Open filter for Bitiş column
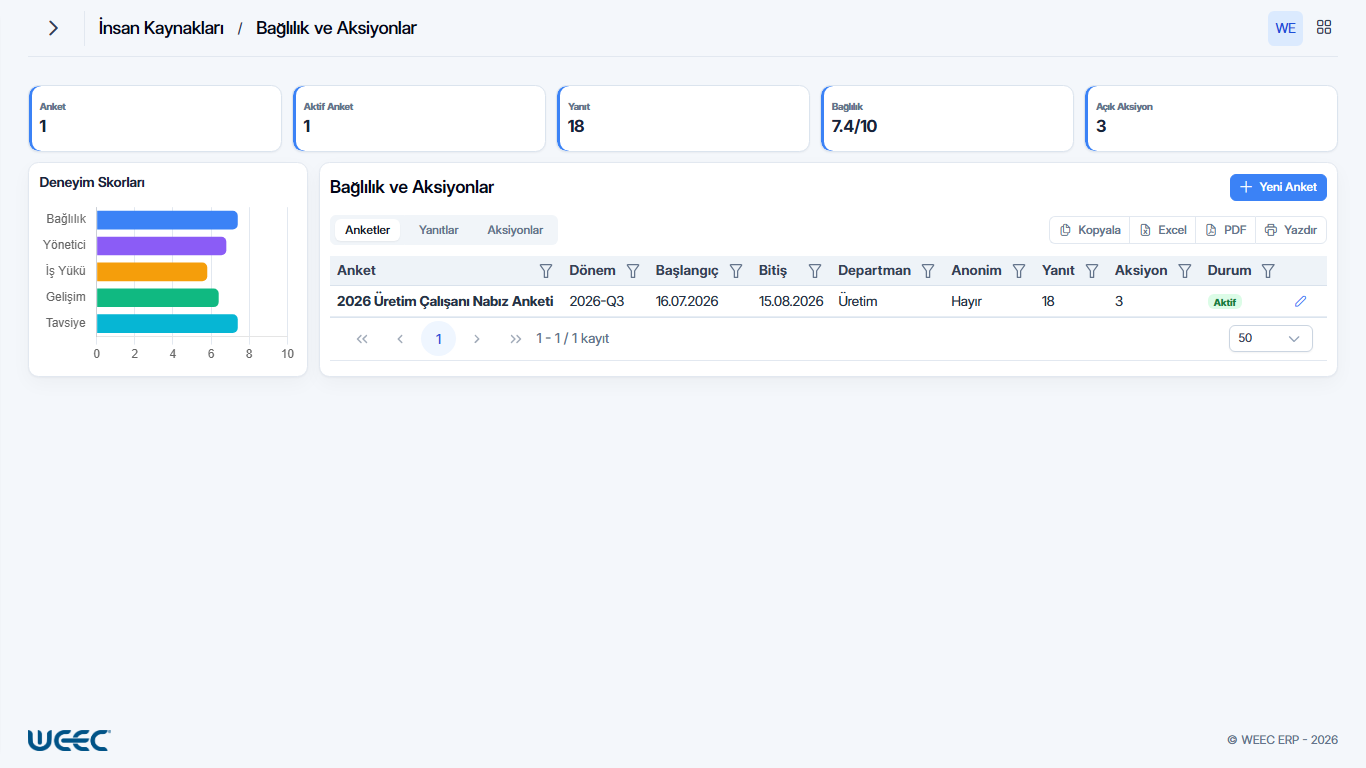This screenshot has height=768, width=1366. coord(815,271)
